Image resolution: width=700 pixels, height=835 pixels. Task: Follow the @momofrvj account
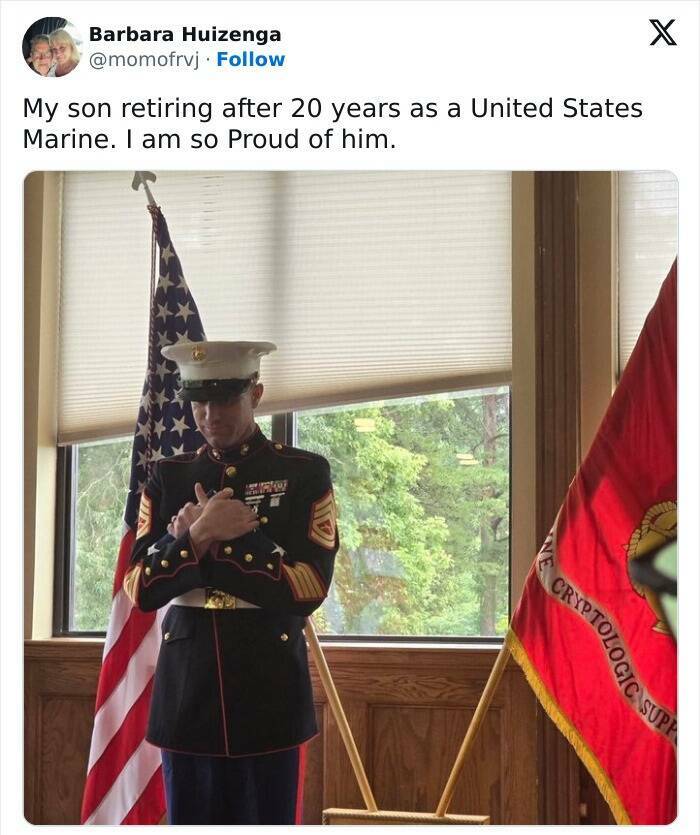tap(251, 60)
